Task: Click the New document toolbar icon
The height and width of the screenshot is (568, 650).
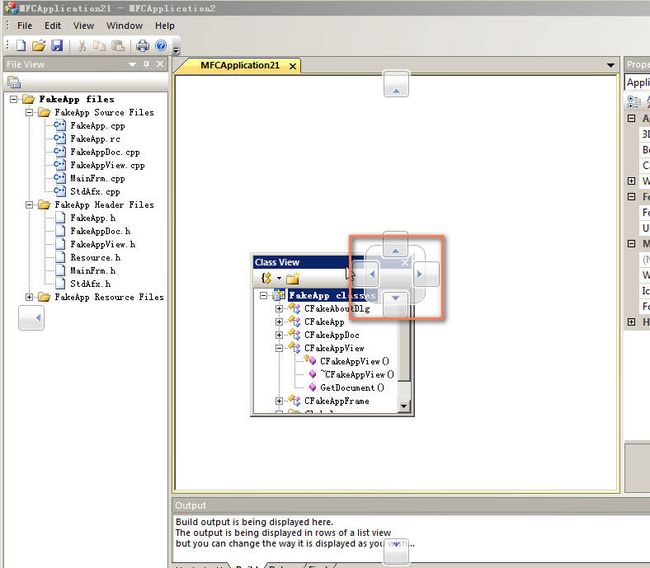Action: pyautogui.click(x=21, y=45)
